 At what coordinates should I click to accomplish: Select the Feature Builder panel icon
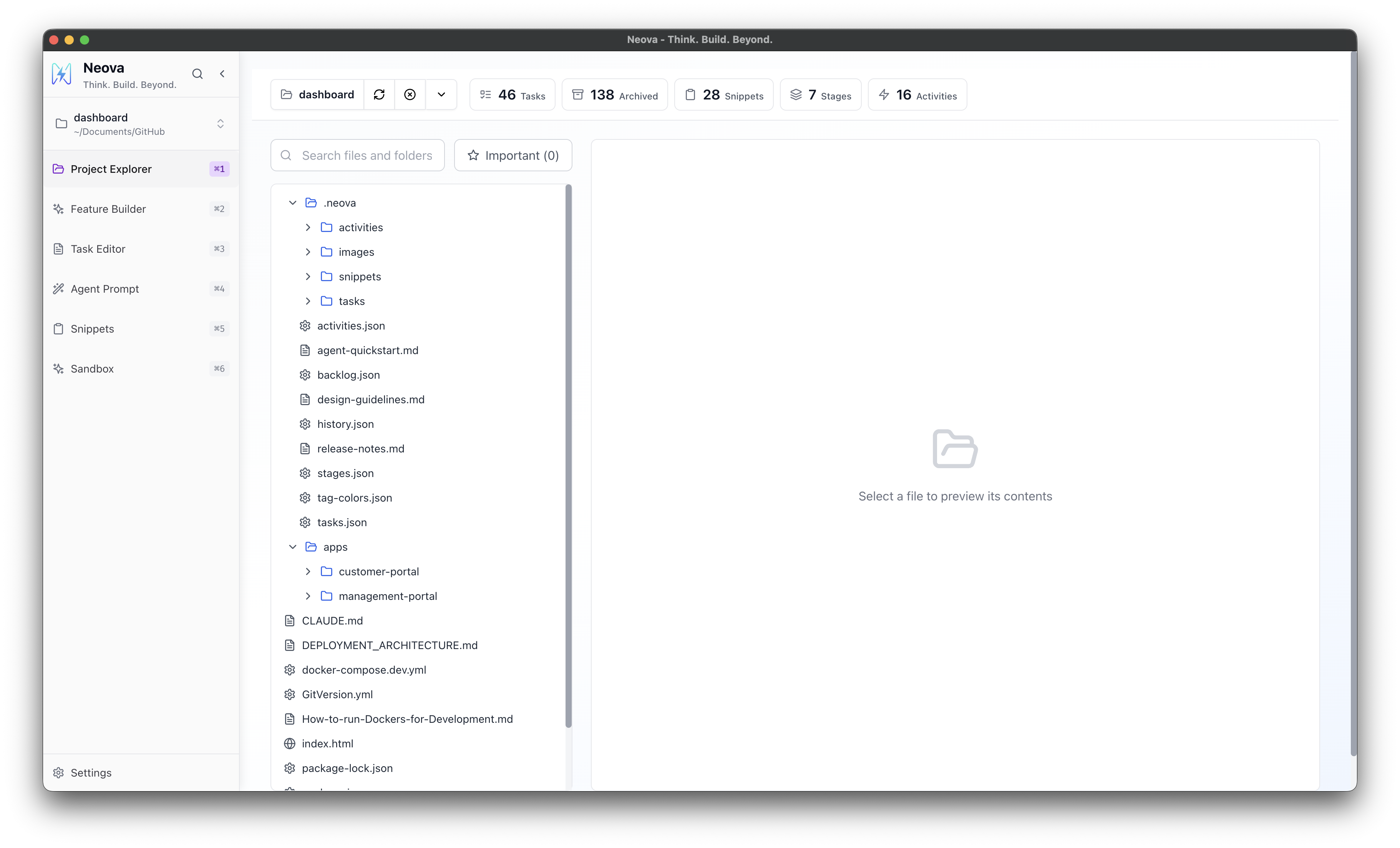click(58, 209)
